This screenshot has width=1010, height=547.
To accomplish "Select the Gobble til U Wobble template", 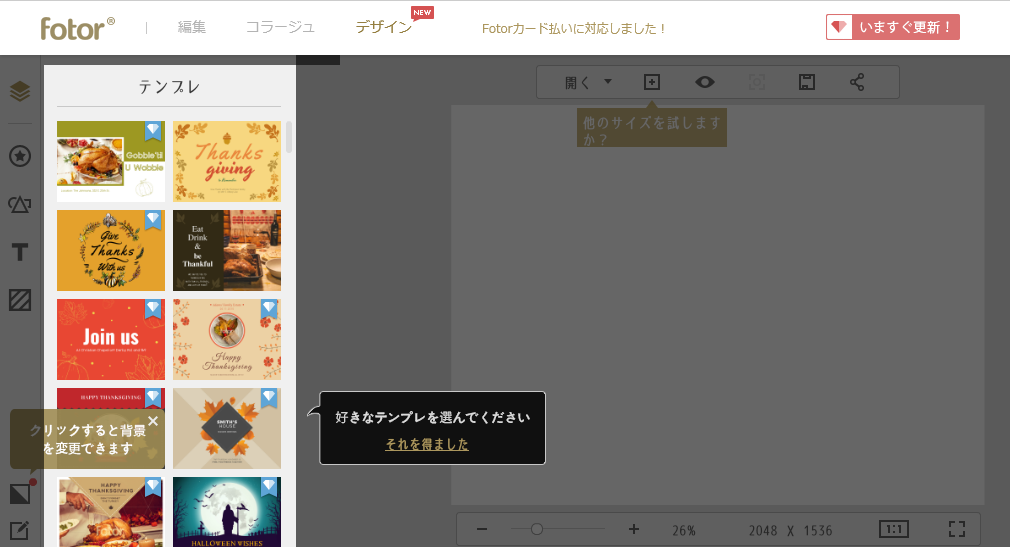I will pos(111,161).
